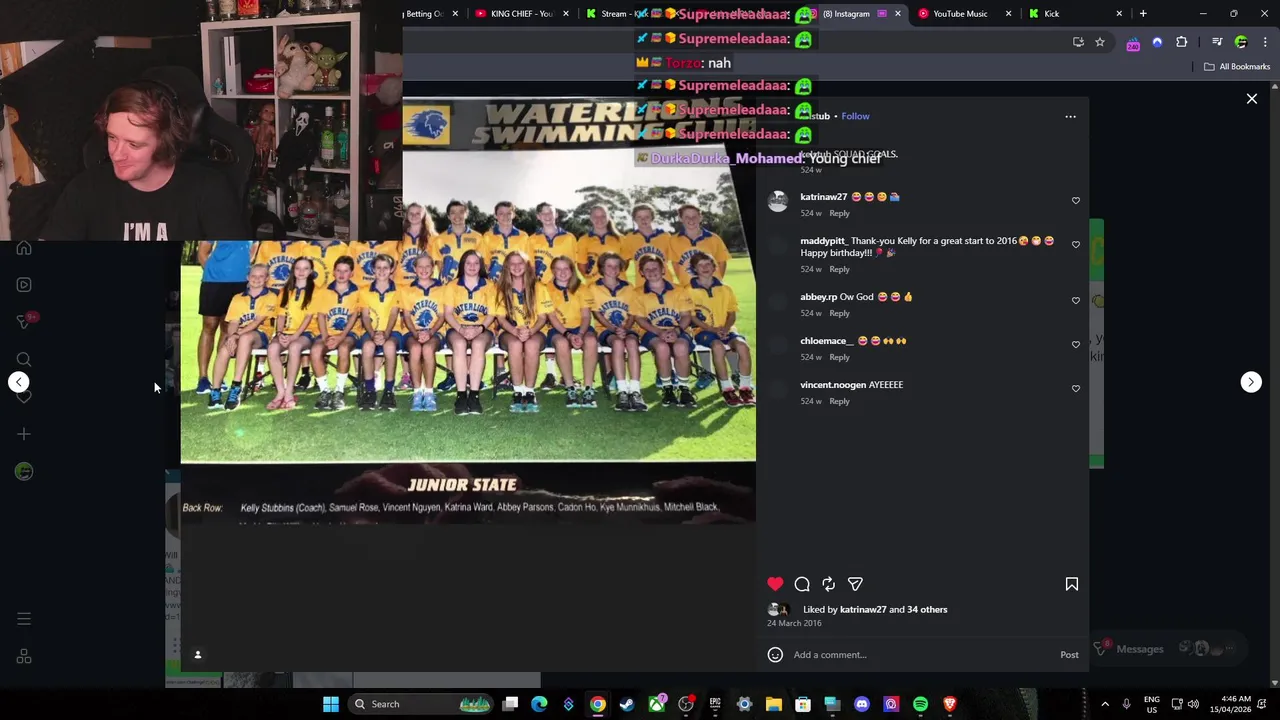The image size is (1280, 720).
Task: Show tagged people icon on photo
Action: coord(197,655)
